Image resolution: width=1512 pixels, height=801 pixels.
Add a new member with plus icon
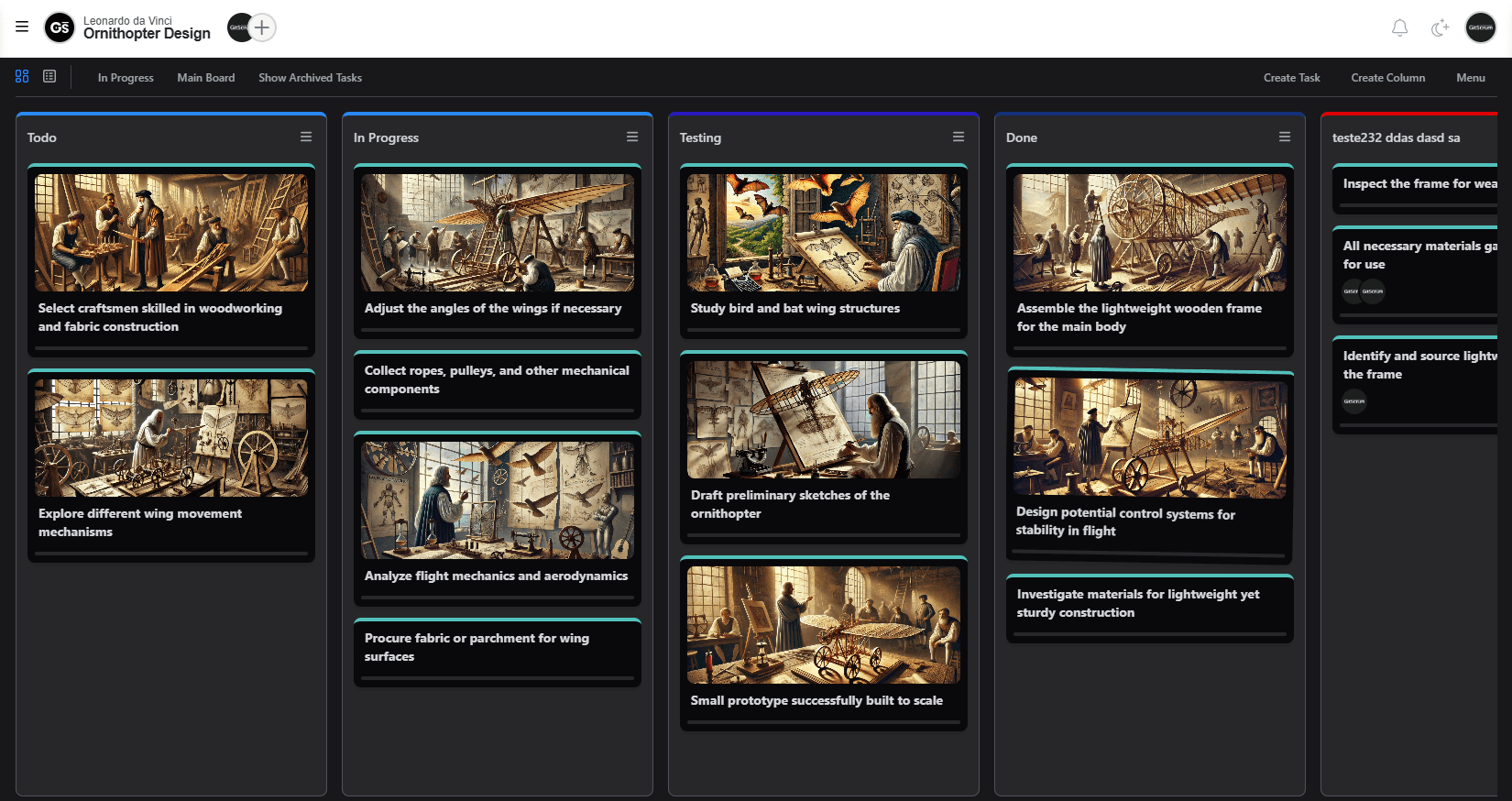[x=262, y=27]
